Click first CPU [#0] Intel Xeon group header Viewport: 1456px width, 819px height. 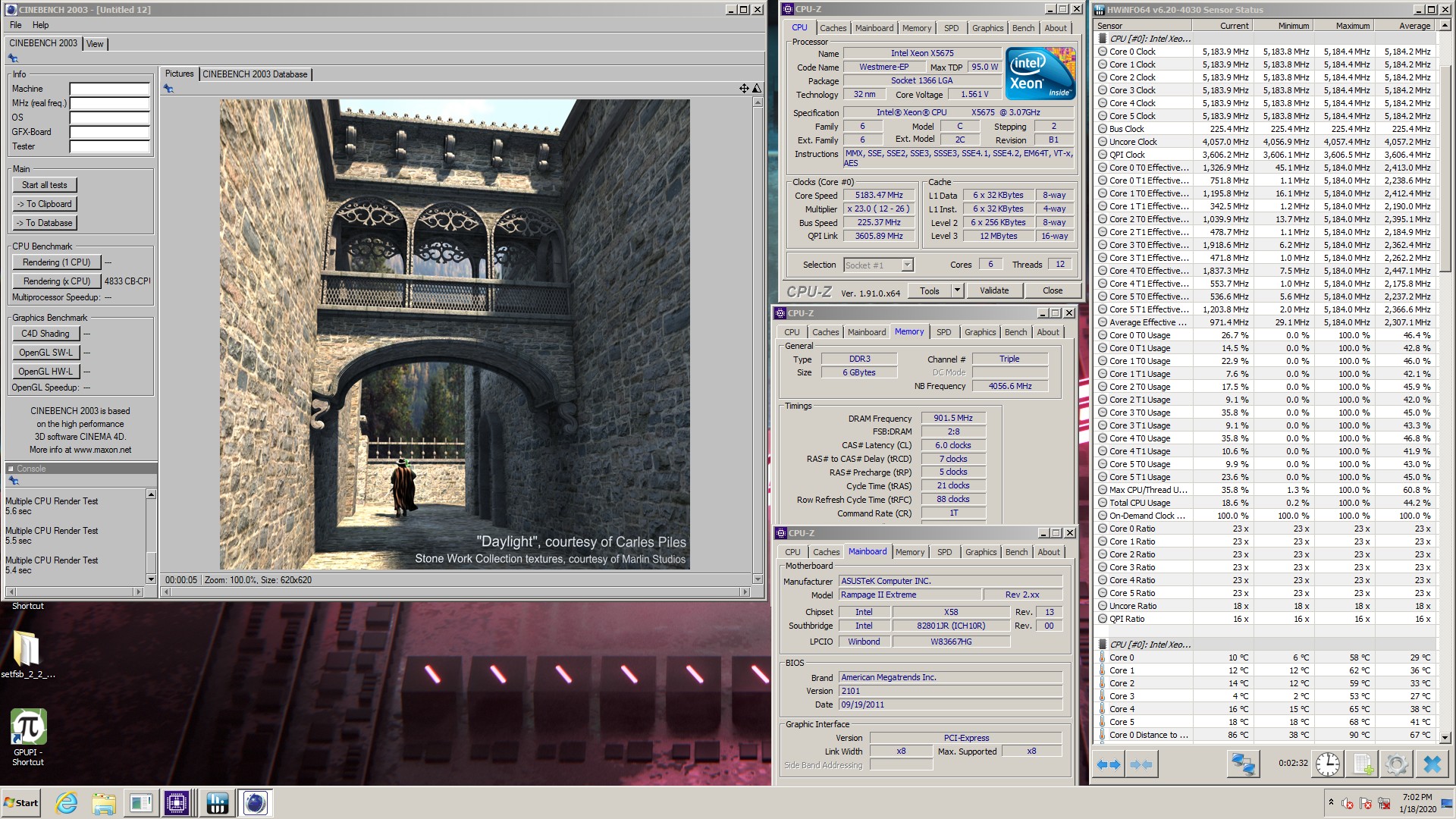(x=1150, y=39)
